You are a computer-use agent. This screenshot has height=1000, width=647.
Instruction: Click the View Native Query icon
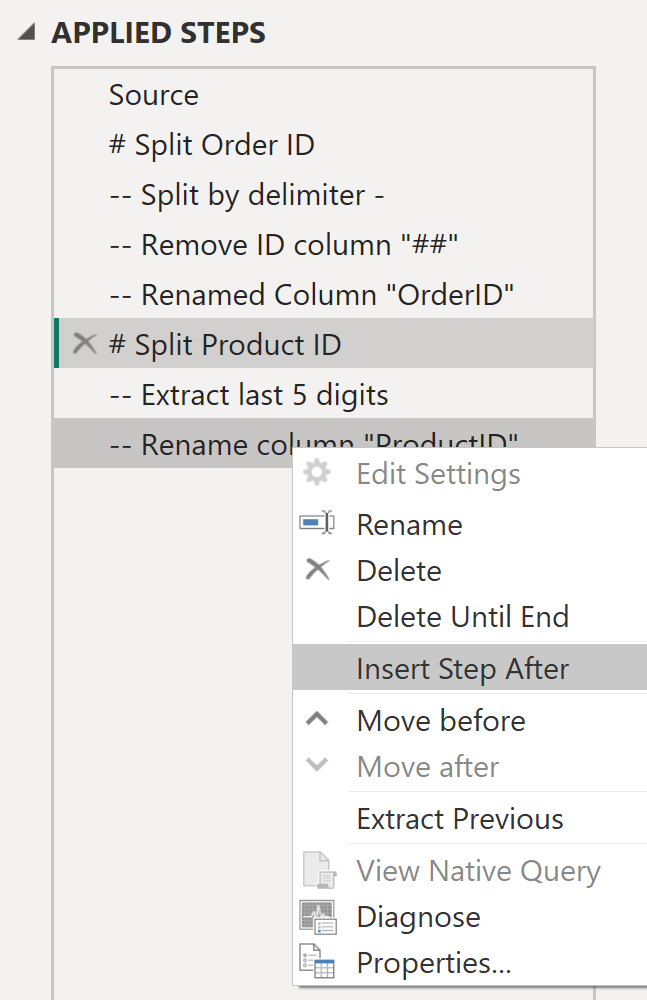point(317,870)
